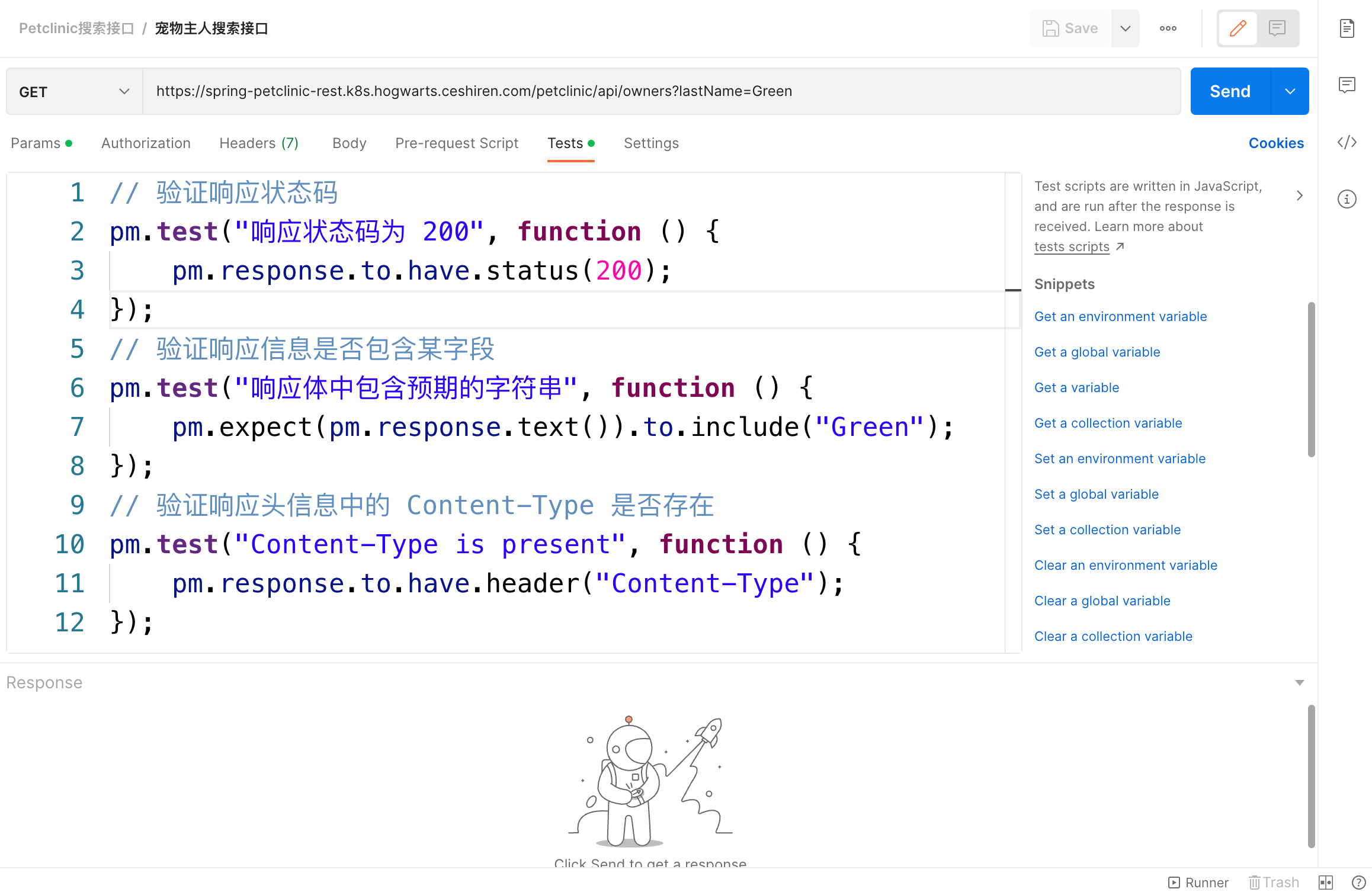This screenshot has width=1372, height=892.
Task: Open the Cookies link
Action: (1275, 143)
